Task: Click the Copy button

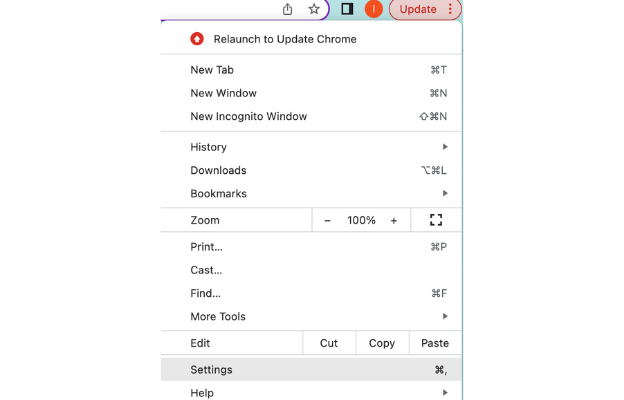Action: point(382,343)
